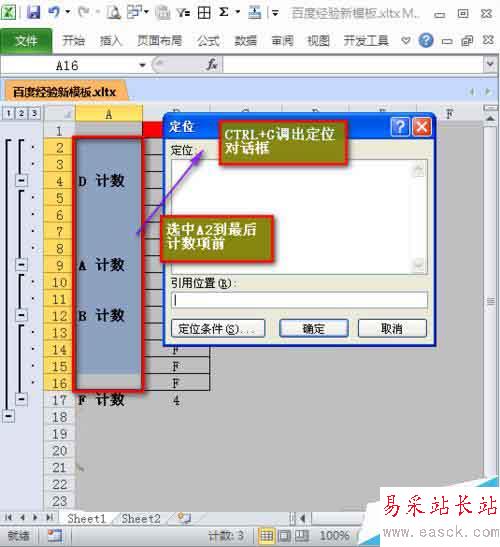This screenshot has height=547, width=500.
Task: Click the Excel application icon
Action: tap(8, 13)
